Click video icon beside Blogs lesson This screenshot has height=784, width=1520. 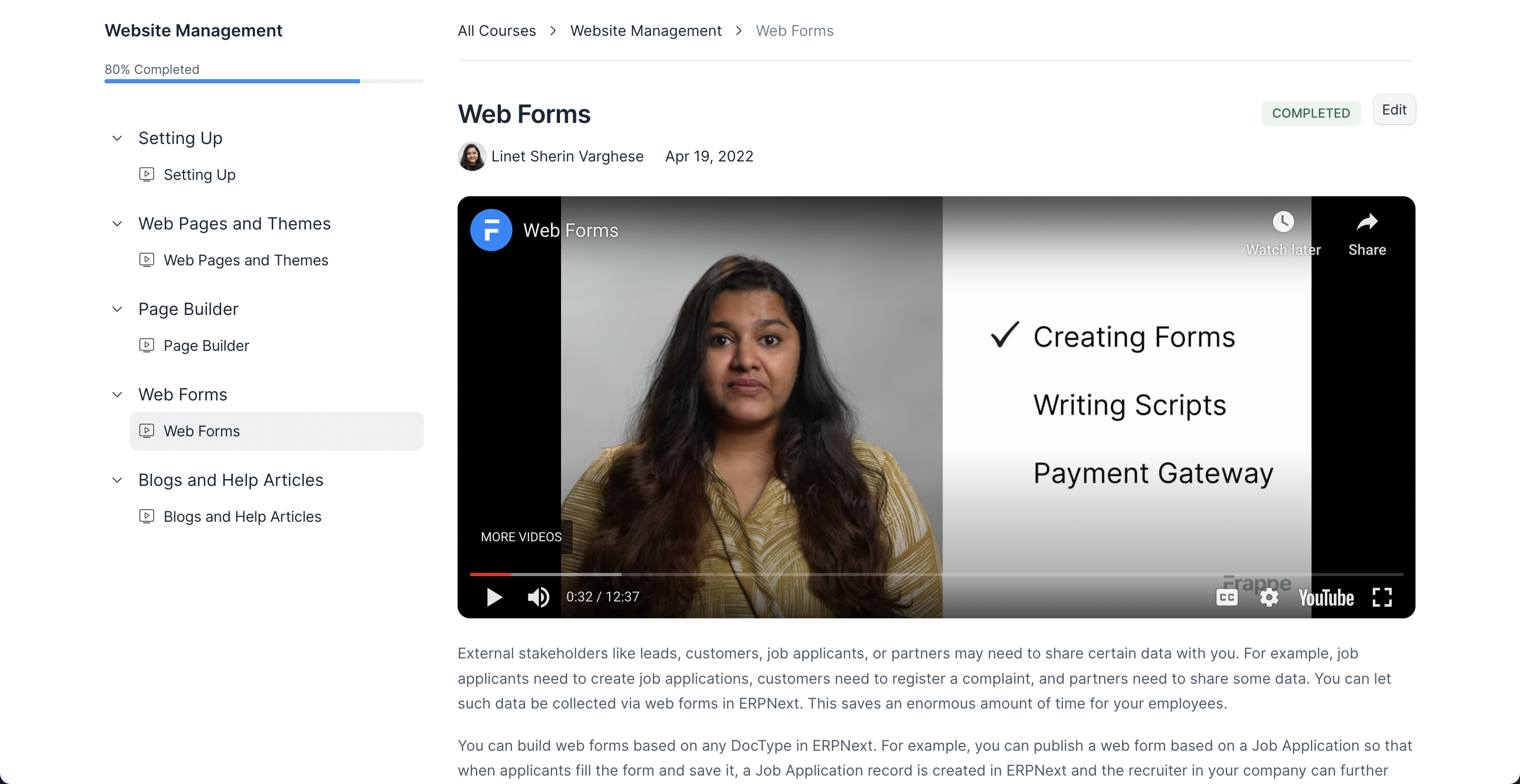[147, 517]
